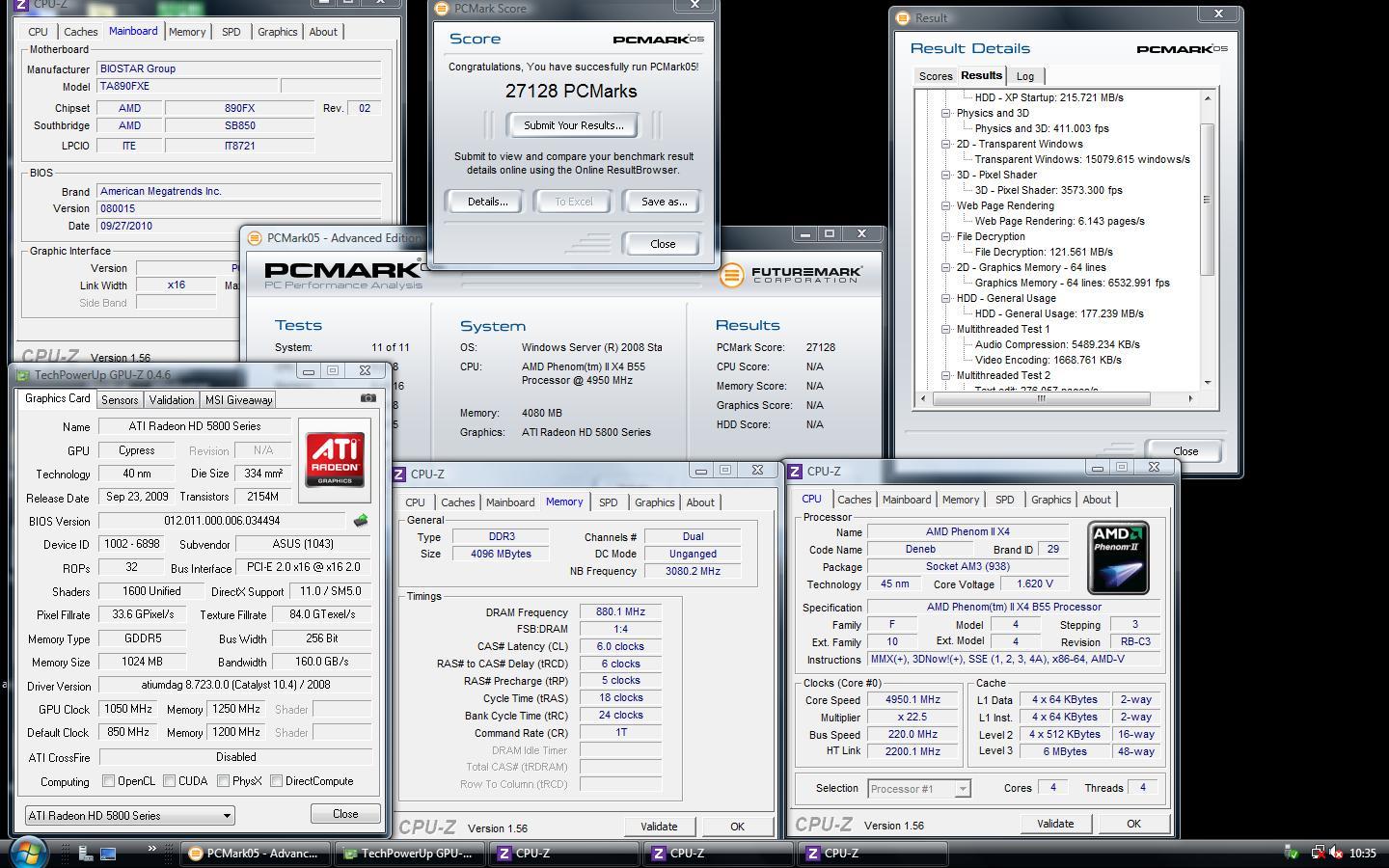The height and width of the screenshot is (868, 1389).
Task: Click the NB Frequency 3080.2 MHz value
Action: point(693,571)
